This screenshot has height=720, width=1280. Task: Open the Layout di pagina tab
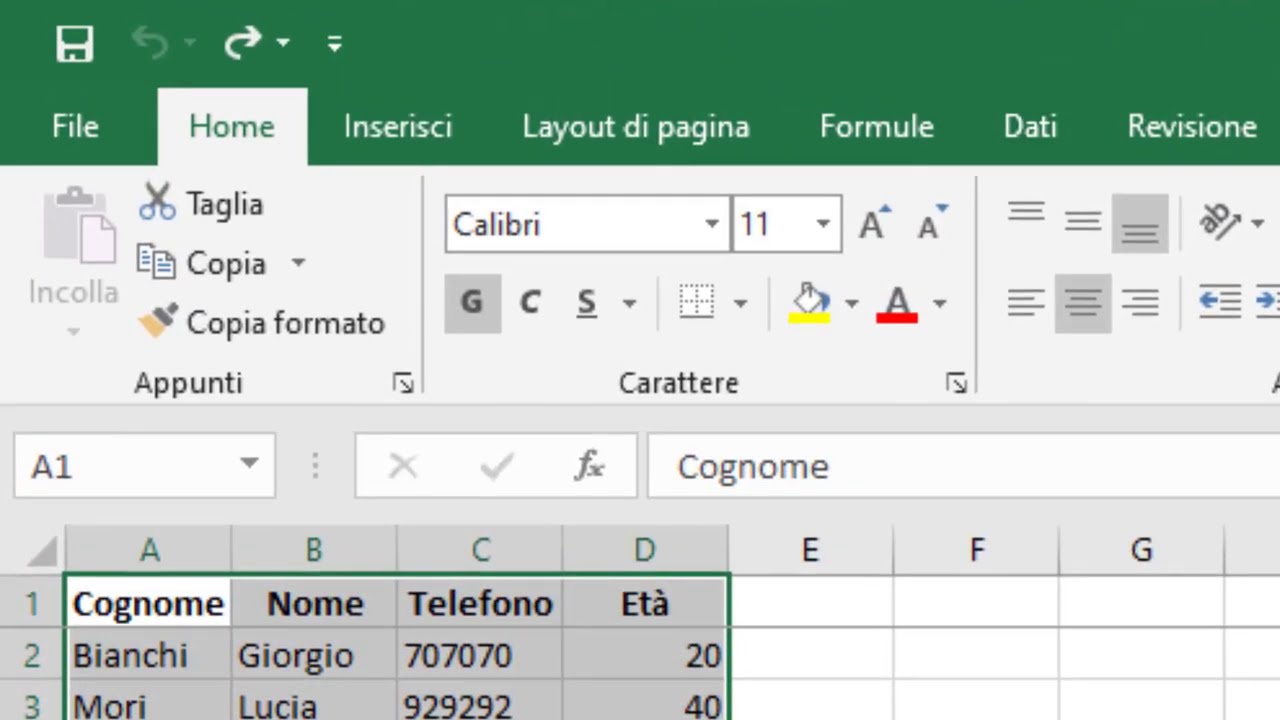[x=635, y=127]
